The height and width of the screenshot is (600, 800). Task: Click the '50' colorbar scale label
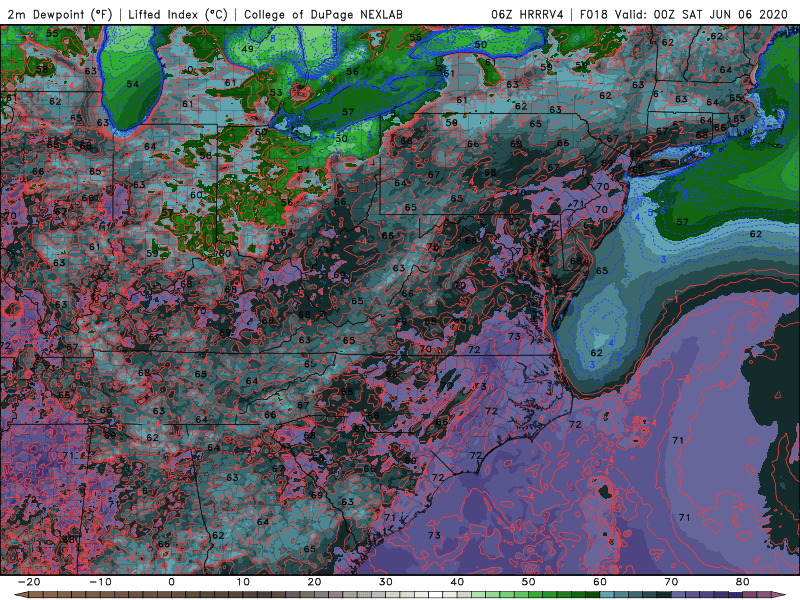click(529, 582)
